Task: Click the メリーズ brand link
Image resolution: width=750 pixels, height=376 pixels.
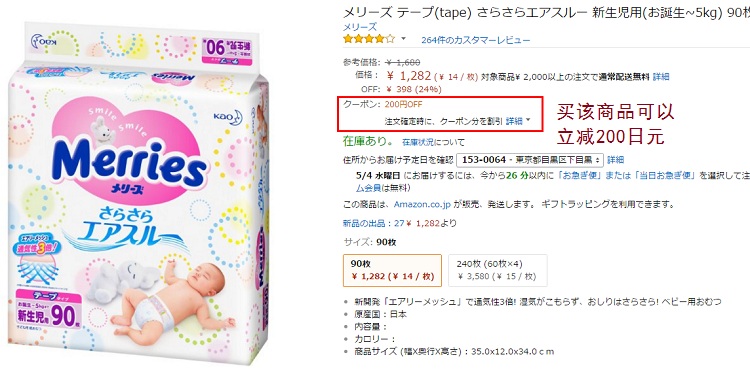Action: tap(360, 27)
